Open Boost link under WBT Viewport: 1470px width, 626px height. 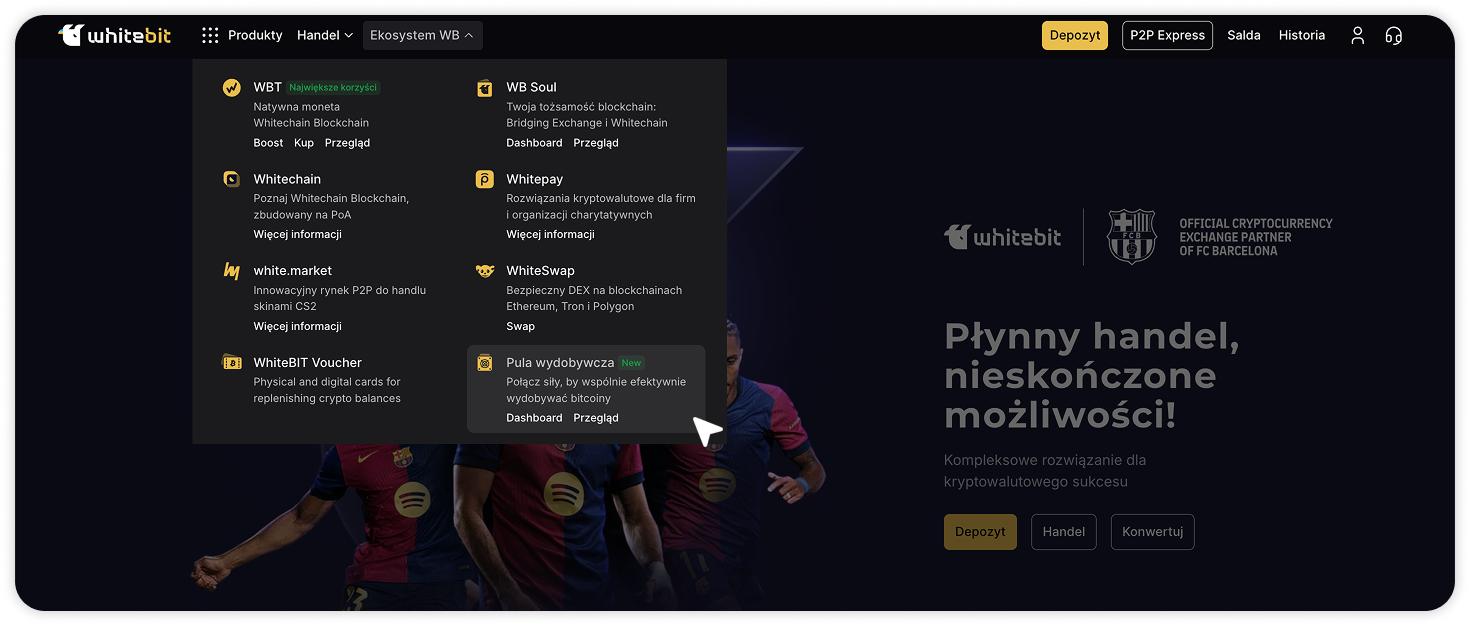(268, 143)
